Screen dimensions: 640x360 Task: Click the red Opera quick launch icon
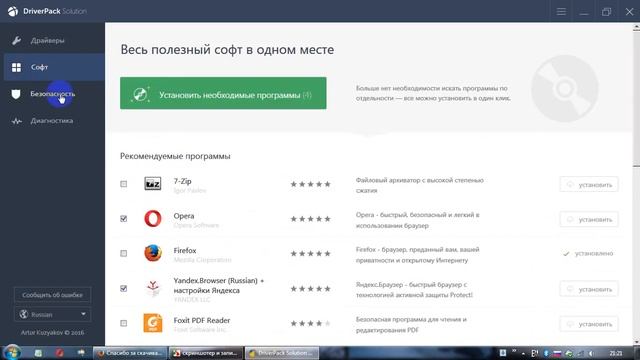[x=60, y=353]
